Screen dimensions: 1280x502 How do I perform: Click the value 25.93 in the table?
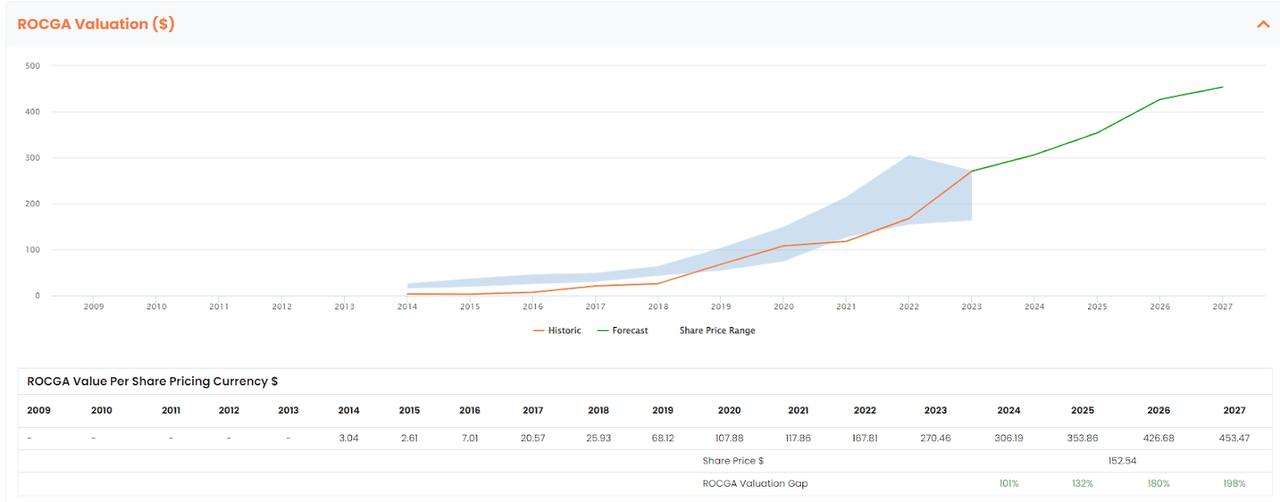pos(598,438)
